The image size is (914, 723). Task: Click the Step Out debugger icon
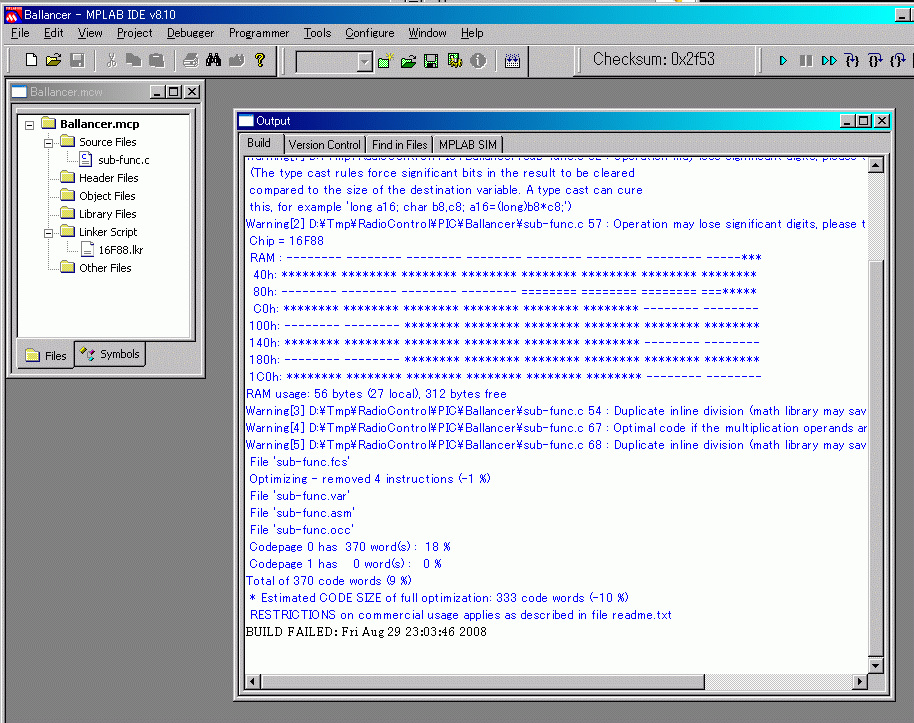point(898,60)
